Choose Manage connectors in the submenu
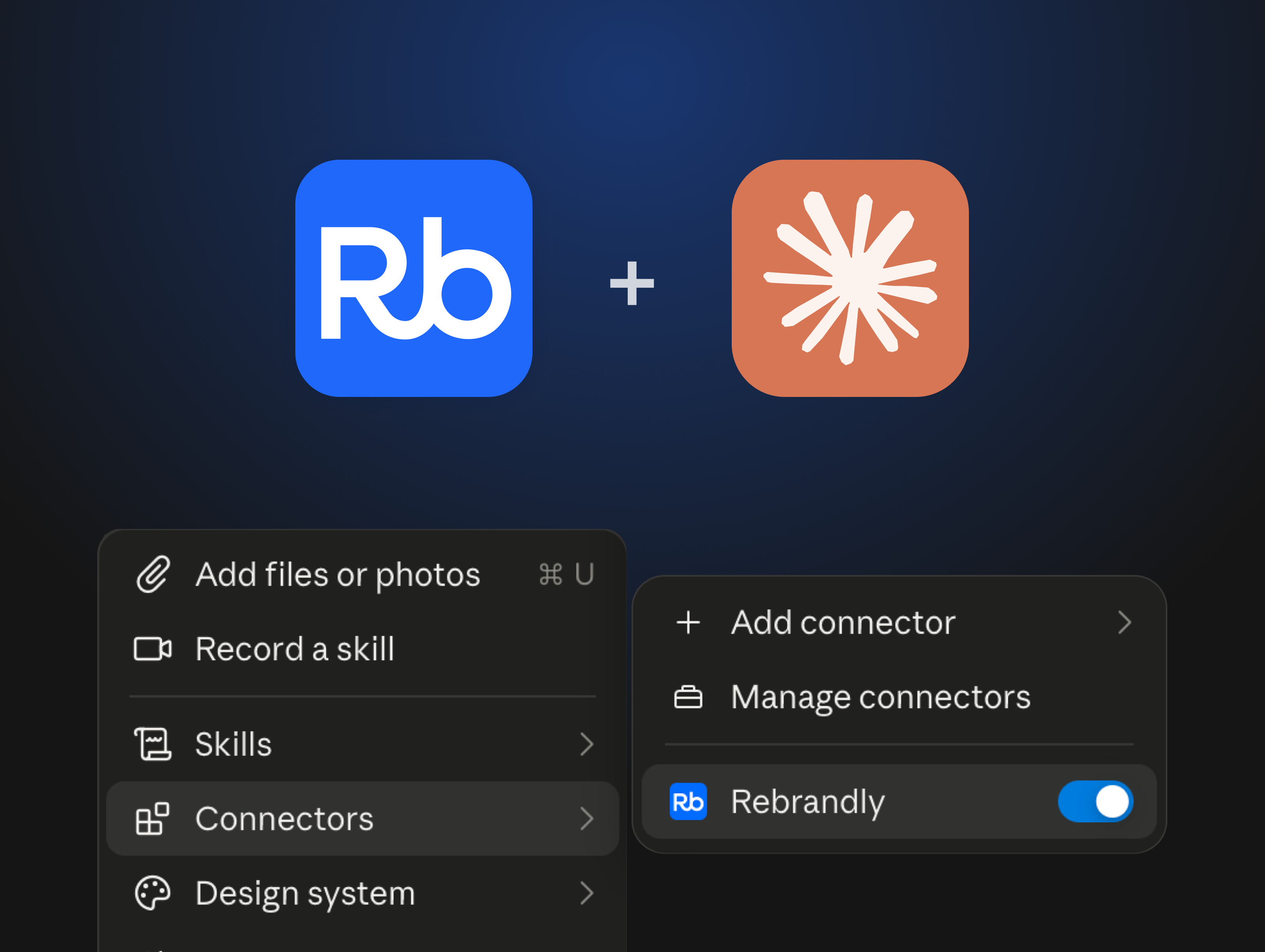The height and width of the screenshot is (952, 1265). (899, 697)
